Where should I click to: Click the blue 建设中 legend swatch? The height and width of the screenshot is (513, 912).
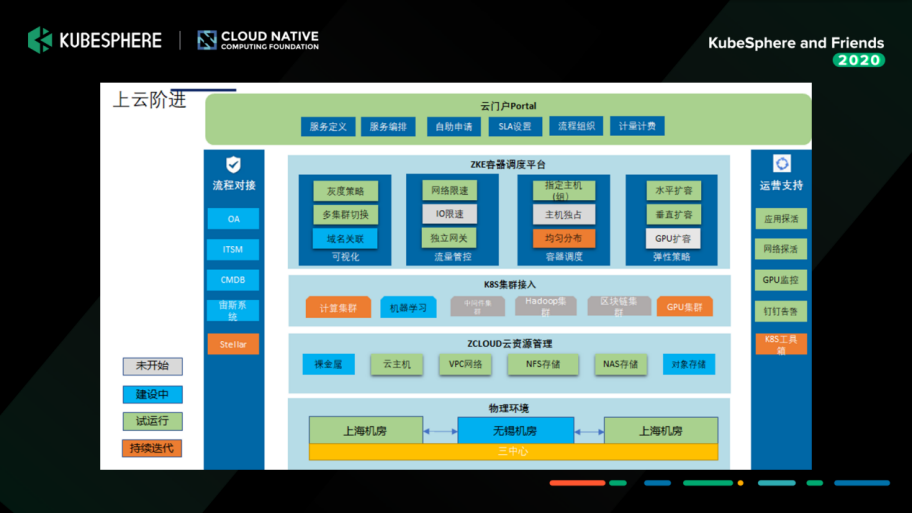152,394
